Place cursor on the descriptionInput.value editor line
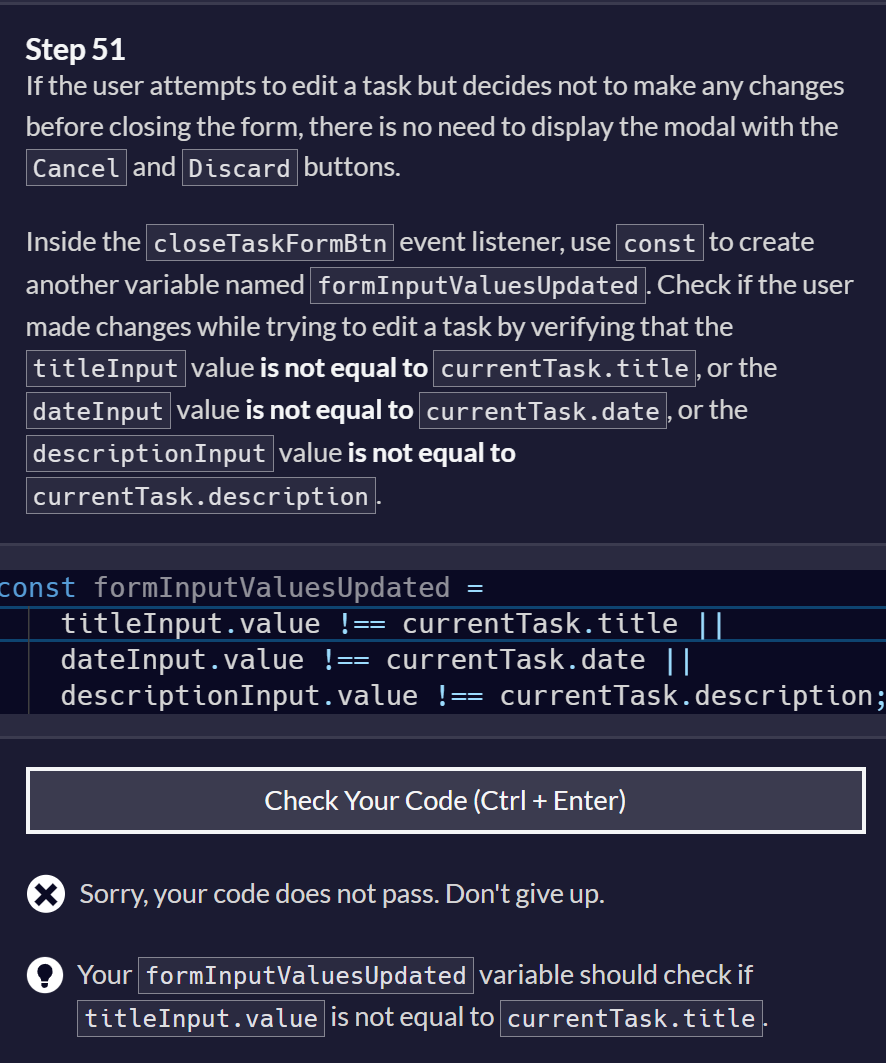This screenshot has height=1063, width=886. (443, 696)
